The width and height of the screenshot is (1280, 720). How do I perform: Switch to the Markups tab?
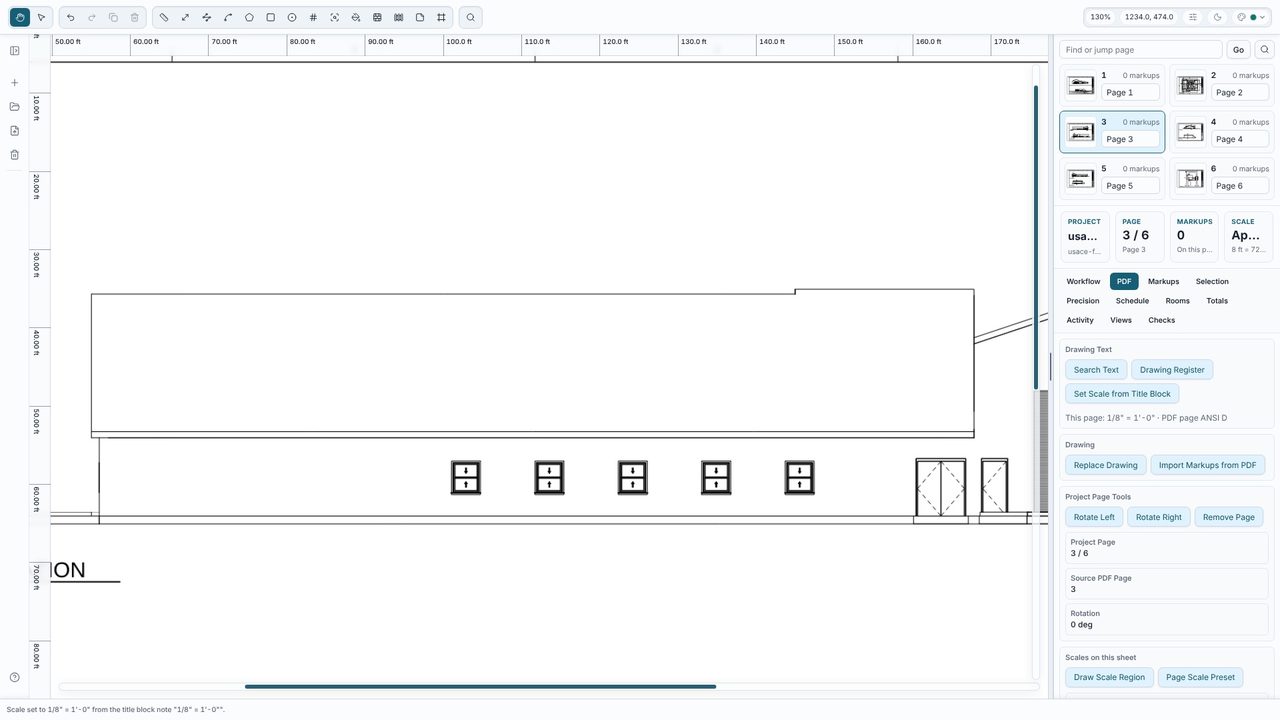1163,282
